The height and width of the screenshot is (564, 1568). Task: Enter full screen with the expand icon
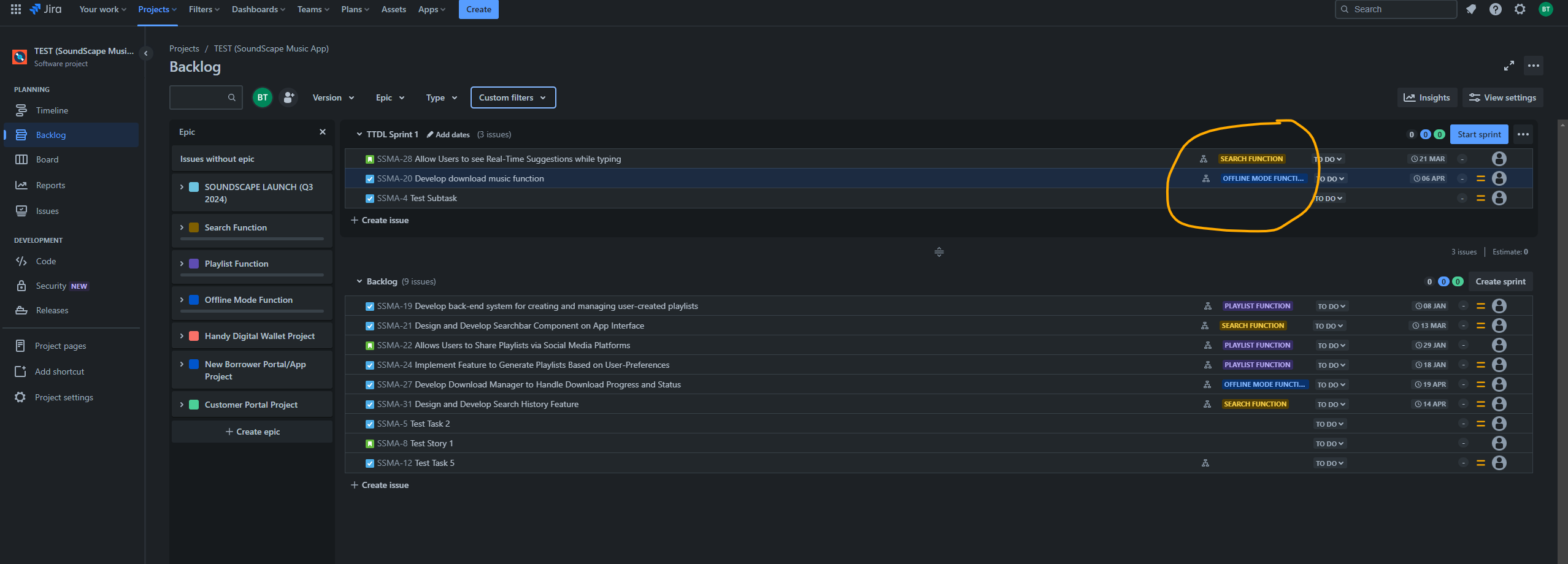[1509, 66]
